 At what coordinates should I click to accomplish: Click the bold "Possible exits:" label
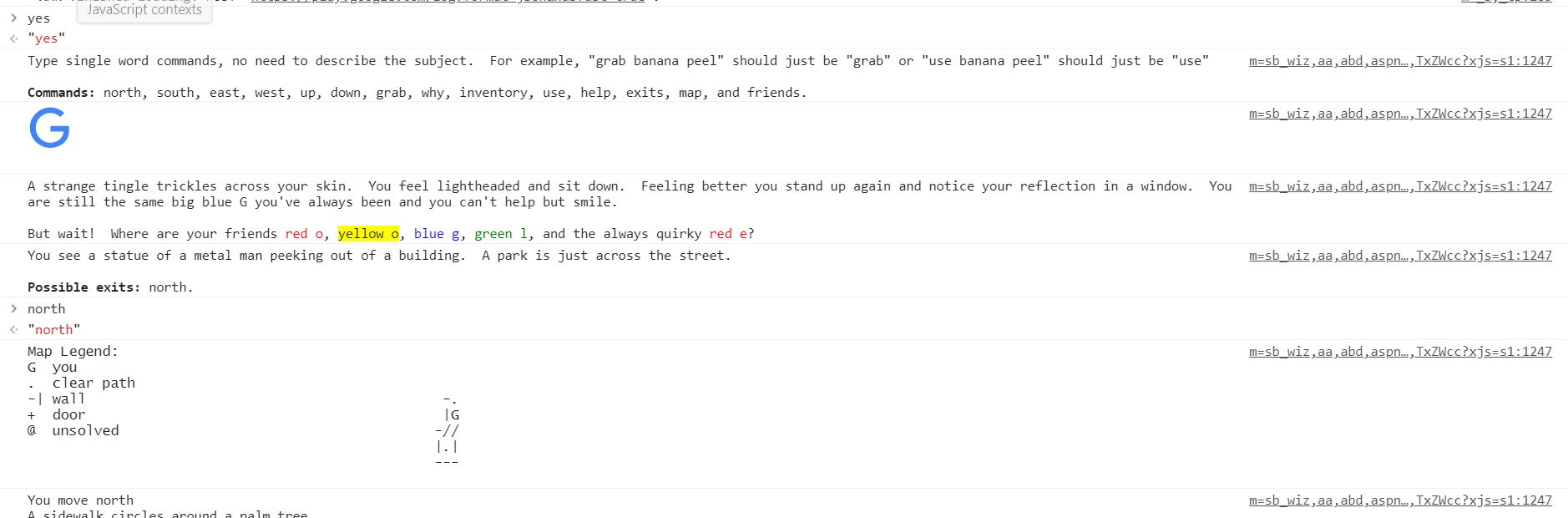click(83, 287)
